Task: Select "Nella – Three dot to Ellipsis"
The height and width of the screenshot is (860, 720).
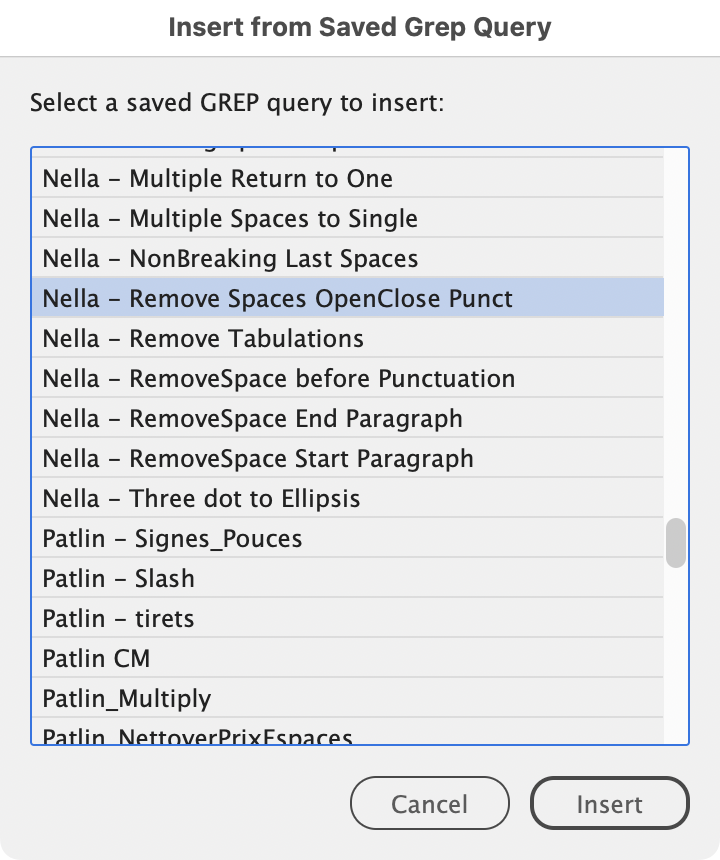Action: tap(201, 499)
